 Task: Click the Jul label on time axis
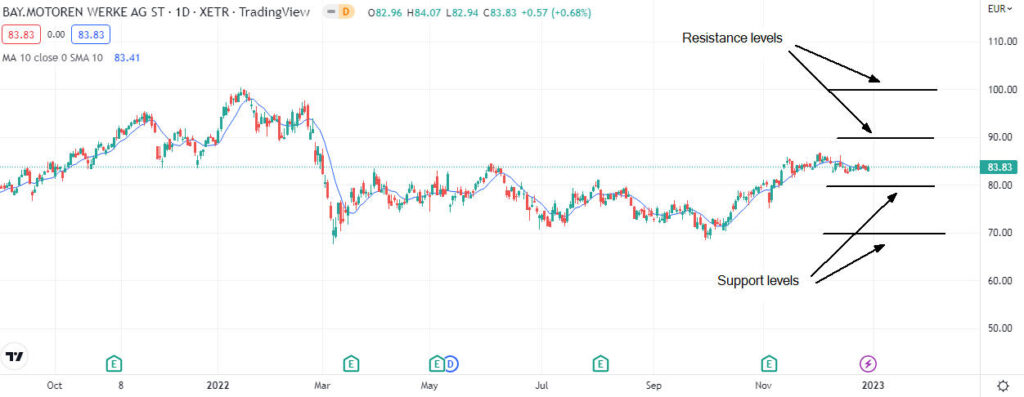click(541, 385)
